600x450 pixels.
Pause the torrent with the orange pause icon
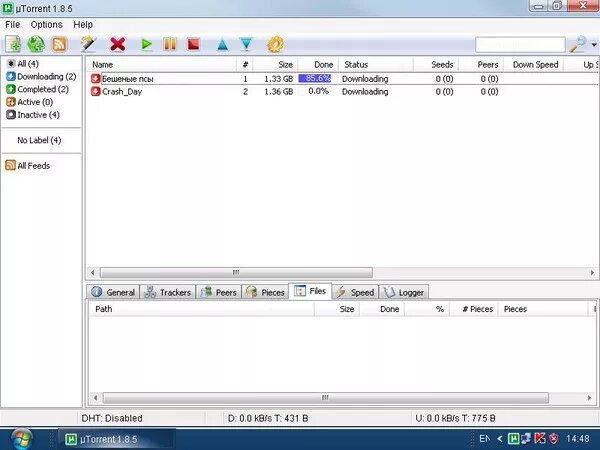tap(170, 44)
